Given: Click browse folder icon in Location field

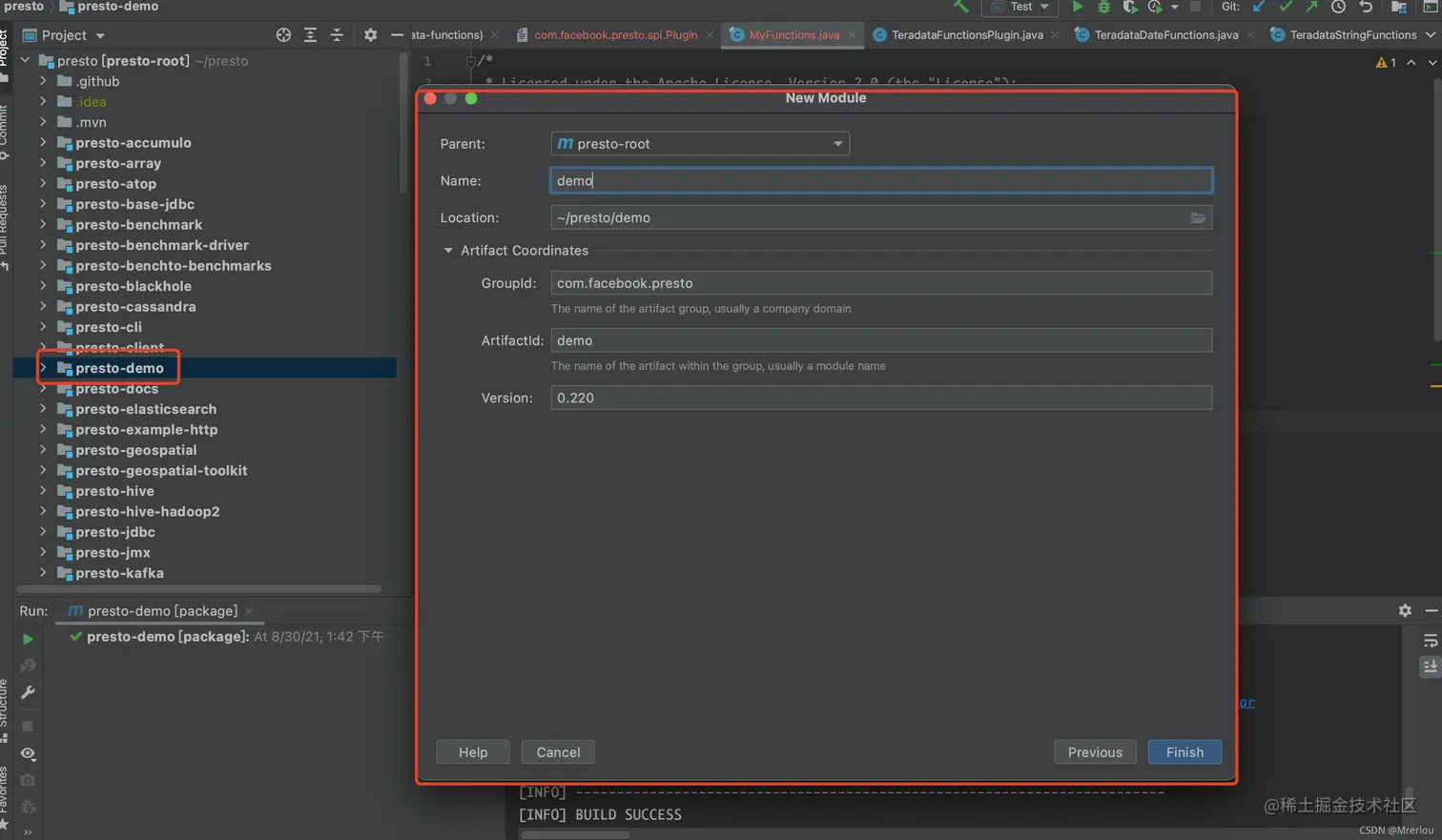Looking at the screenshot, I should pyautogui.click(x=1198, y=217).
